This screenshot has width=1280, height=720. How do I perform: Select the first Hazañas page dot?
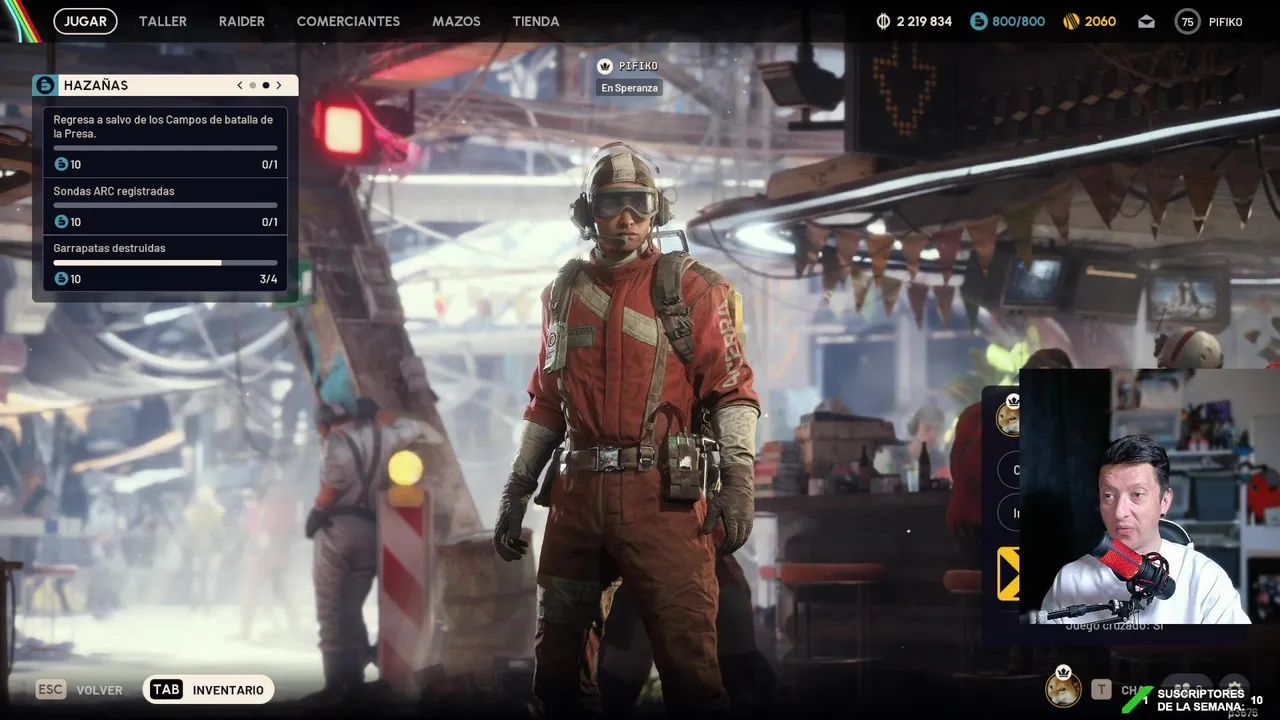pos(253,85)
